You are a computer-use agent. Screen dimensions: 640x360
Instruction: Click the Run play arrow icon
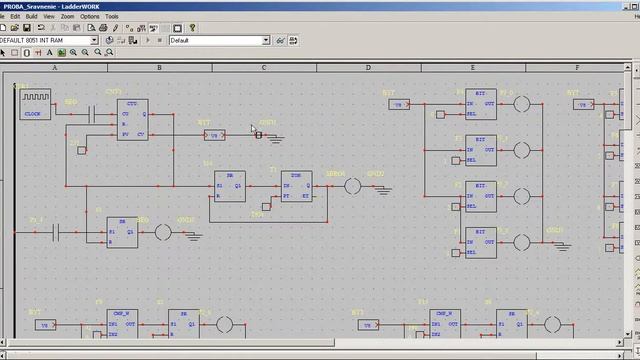[x=148, y=40]
